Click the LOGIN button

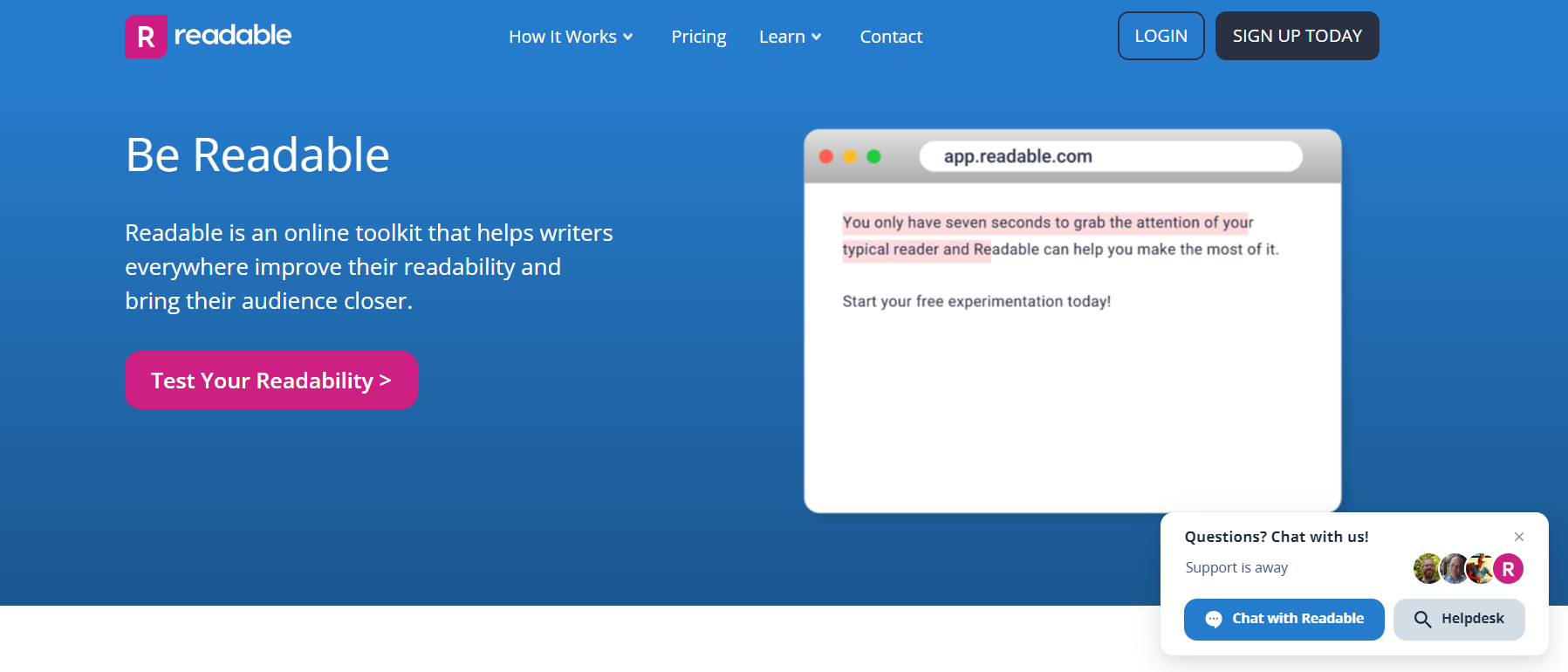(1161, 36)
